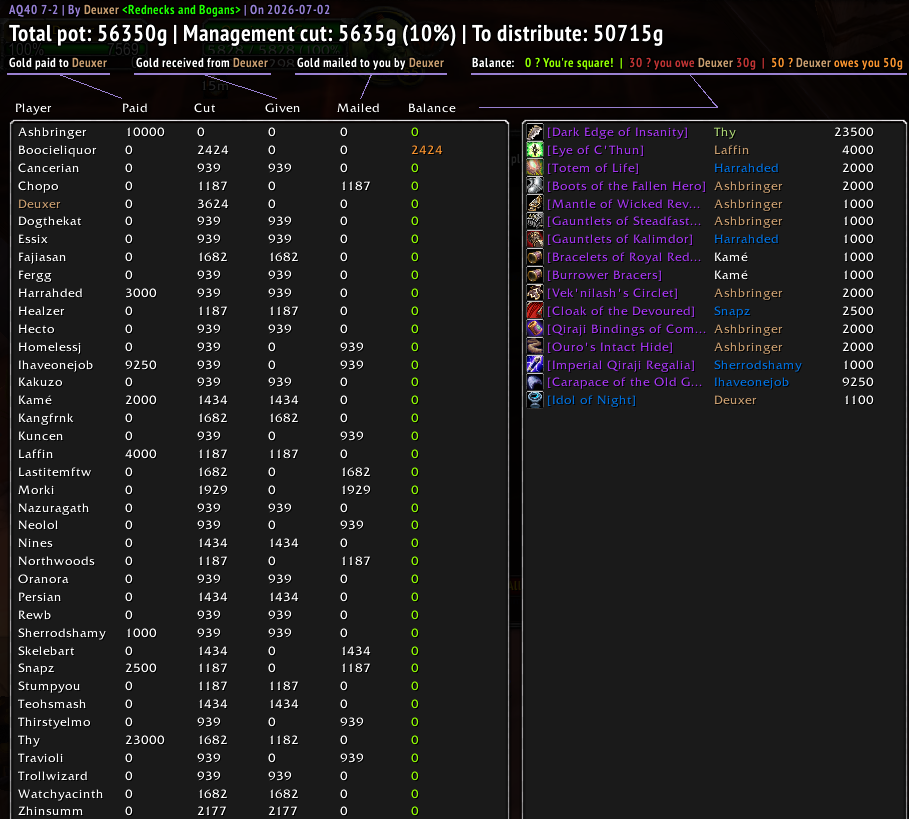Click the Given column header
Viewport: 909px width, 819px height.
(x=282, y=108)
